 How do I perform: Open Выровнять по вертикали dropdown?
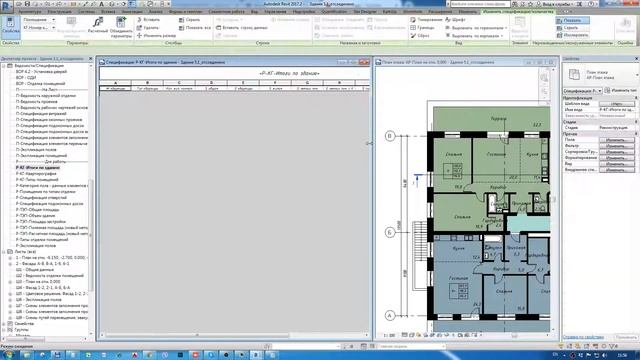(x=475, y=36)
